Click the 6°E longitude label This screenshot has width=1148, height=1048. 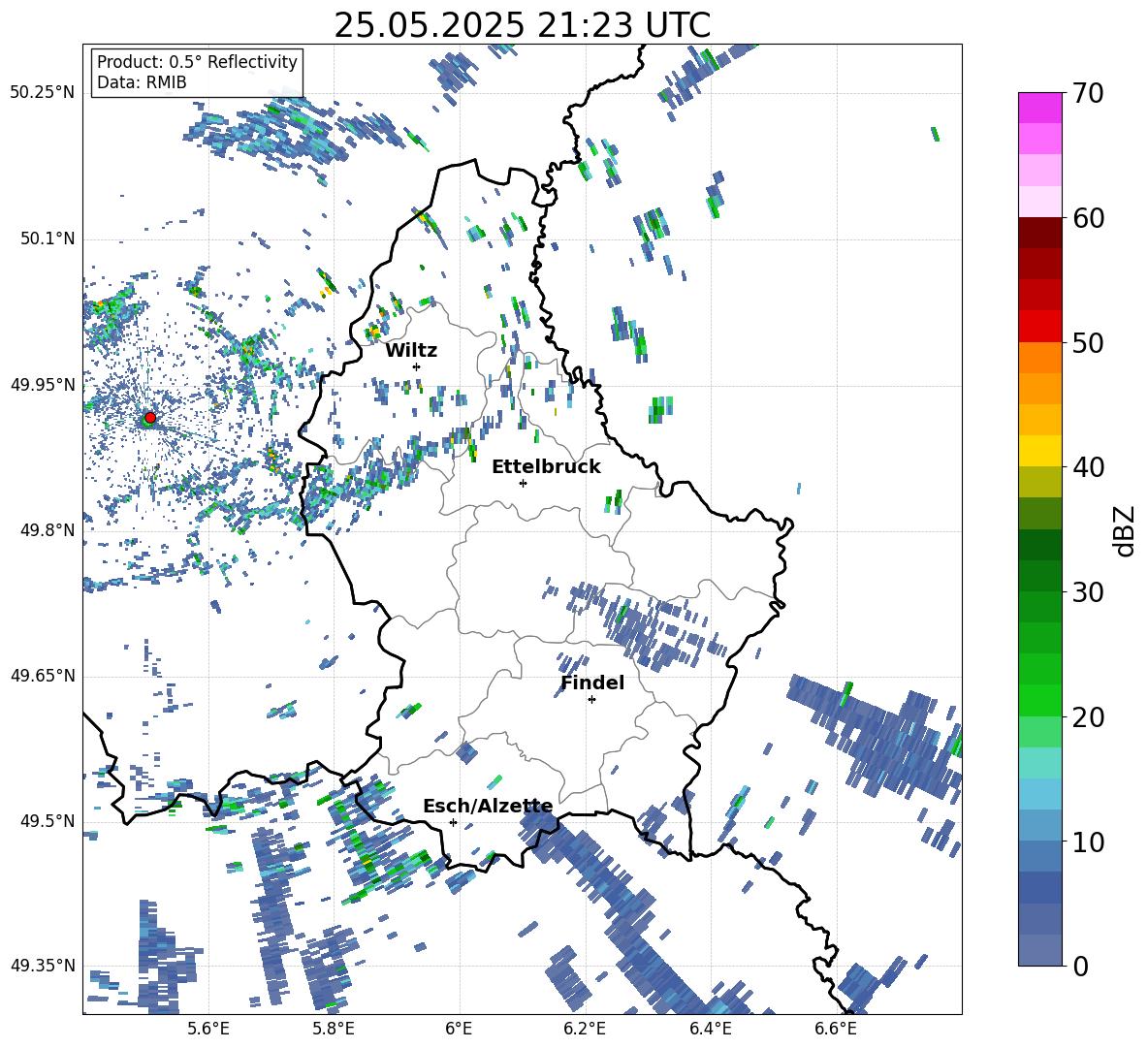[459, 1029]
